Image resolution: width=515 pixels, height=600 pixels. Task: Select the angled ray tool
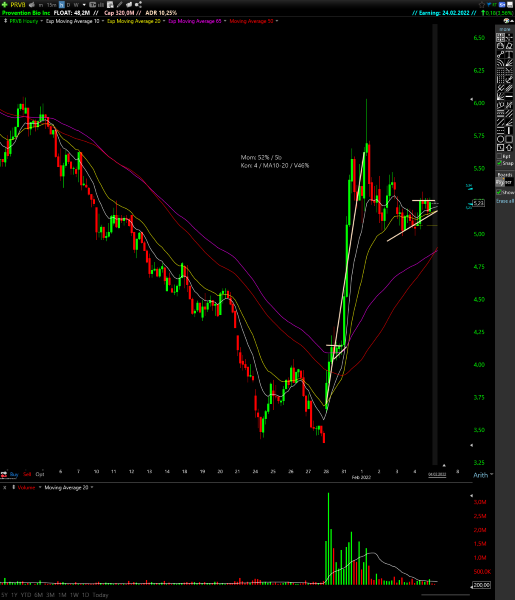coord(509,122)
